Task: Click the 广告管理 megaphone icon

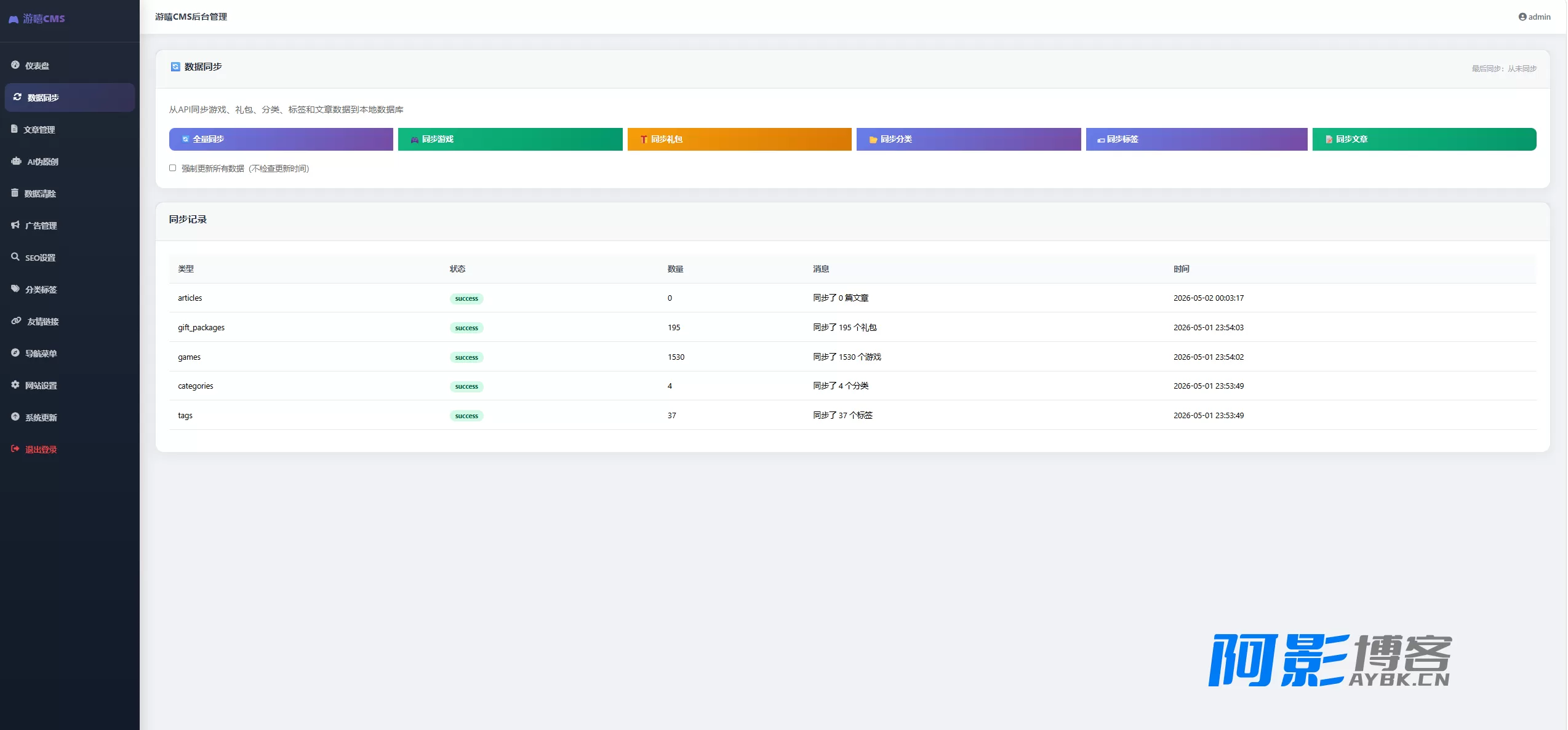Action: tap(15, 224)
